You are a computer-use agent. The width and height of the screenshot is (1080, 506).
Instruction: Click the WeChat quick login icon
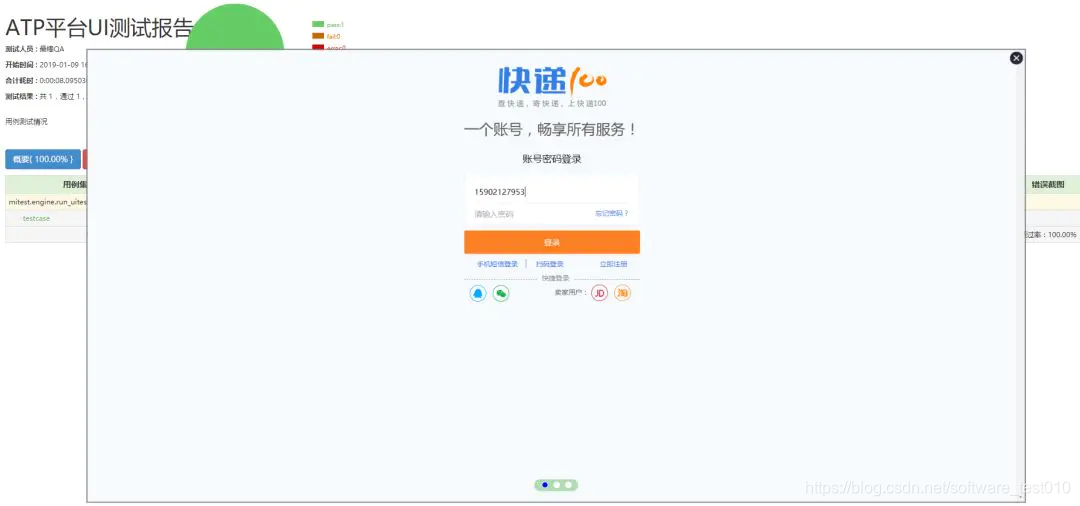(x=501, y=293)
